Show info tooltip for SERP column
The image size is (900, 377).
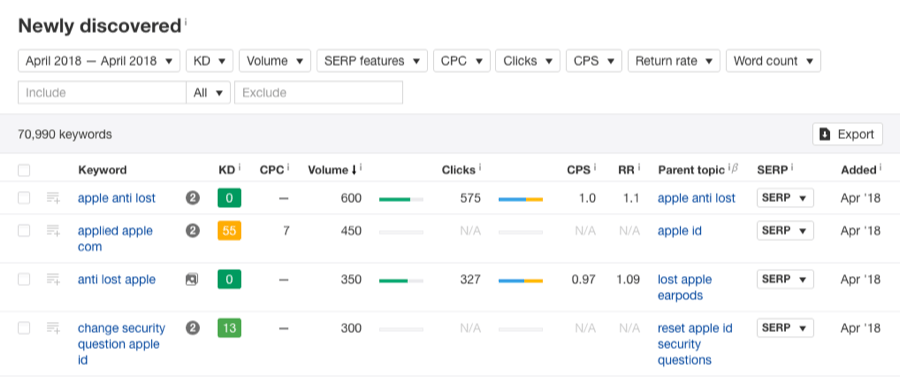[792, 167]
